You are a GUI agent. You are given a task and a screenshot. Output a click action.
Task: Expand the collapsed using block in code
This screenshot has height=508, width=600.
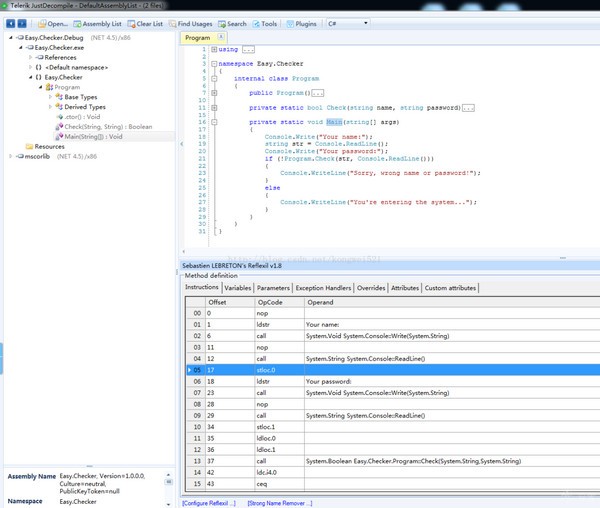coord(214,49)
